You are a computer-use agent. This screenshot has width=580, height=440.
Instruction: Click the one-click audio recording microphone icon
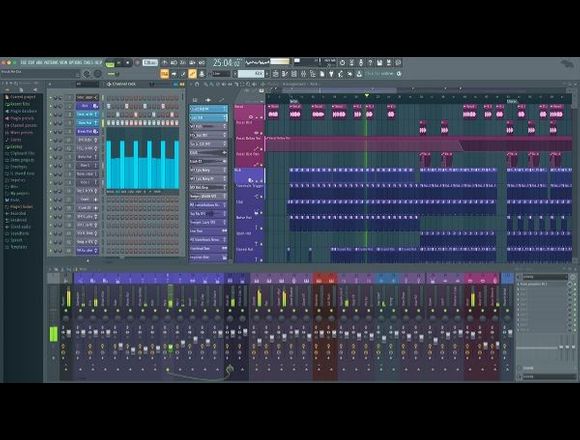(x=361, y=62)
